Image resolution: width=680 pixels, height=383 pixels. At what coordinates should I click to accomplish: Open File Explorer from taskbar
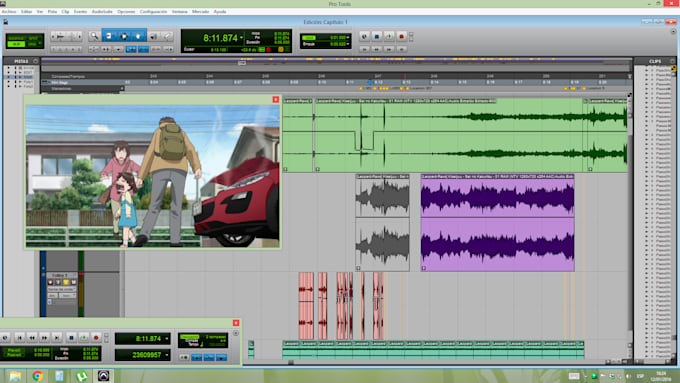coord(15,376)
